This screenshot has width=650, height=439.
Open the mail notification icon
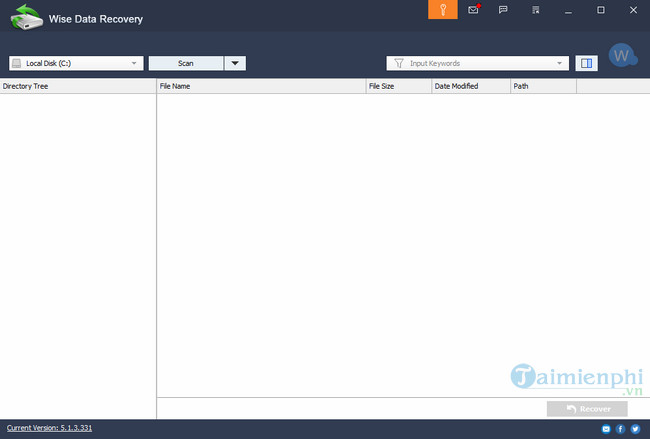pyautogui.click(x=473, y=10)
